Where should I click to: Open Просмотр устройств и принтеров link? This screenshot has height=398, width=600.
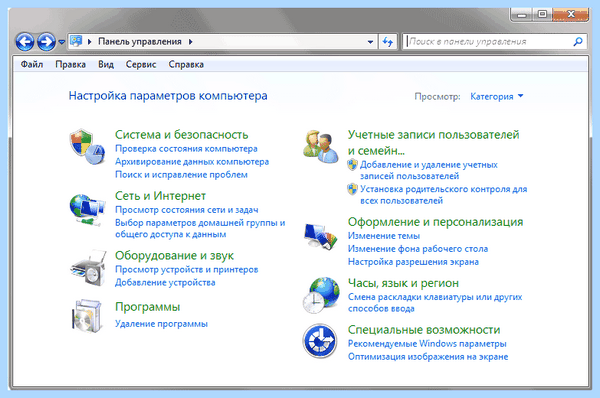pyautogui.click(x=187, y=269)
